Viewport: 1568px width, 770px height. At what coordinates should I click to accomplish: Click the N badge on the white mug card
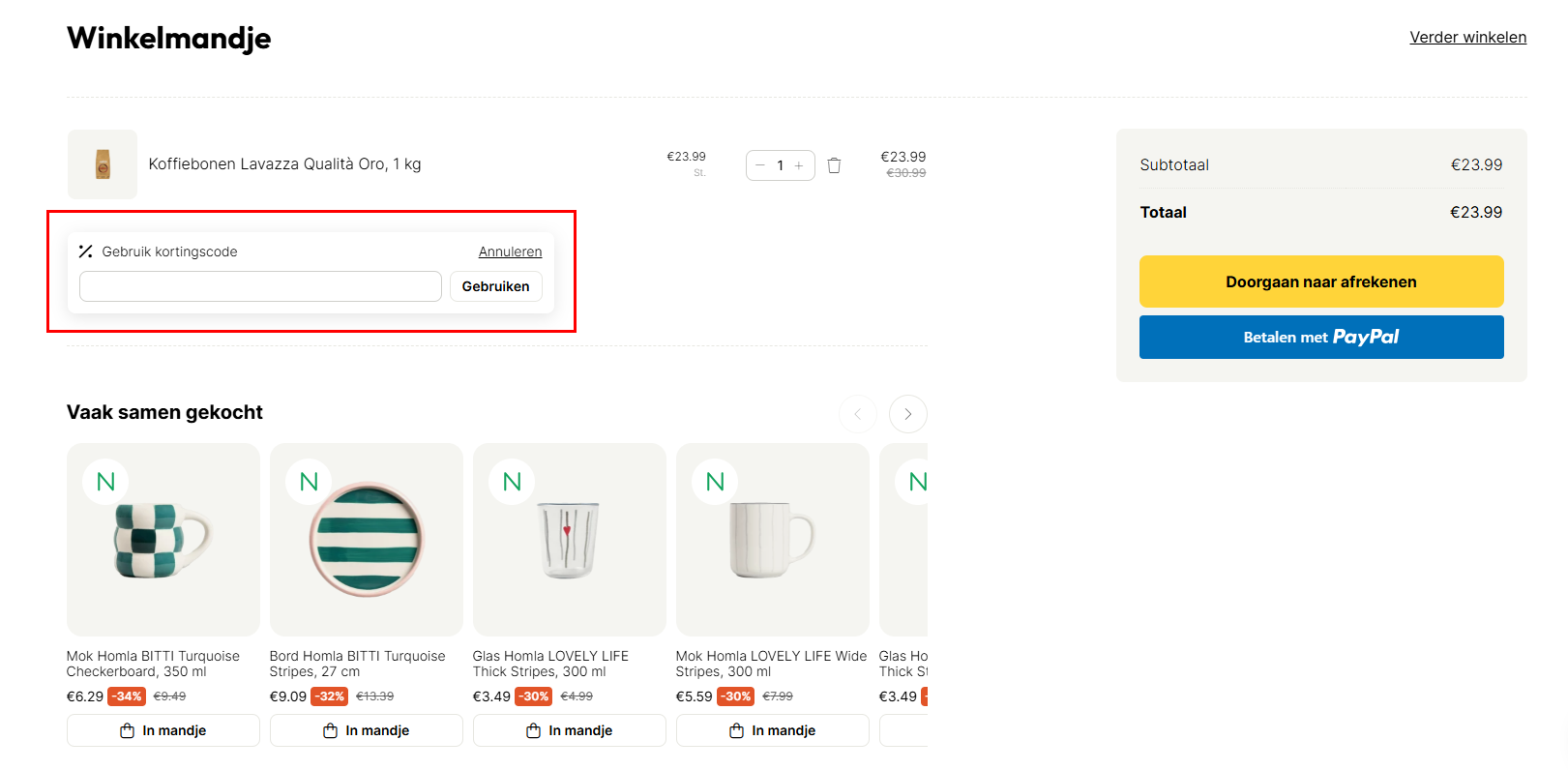(x=715, y=482)
